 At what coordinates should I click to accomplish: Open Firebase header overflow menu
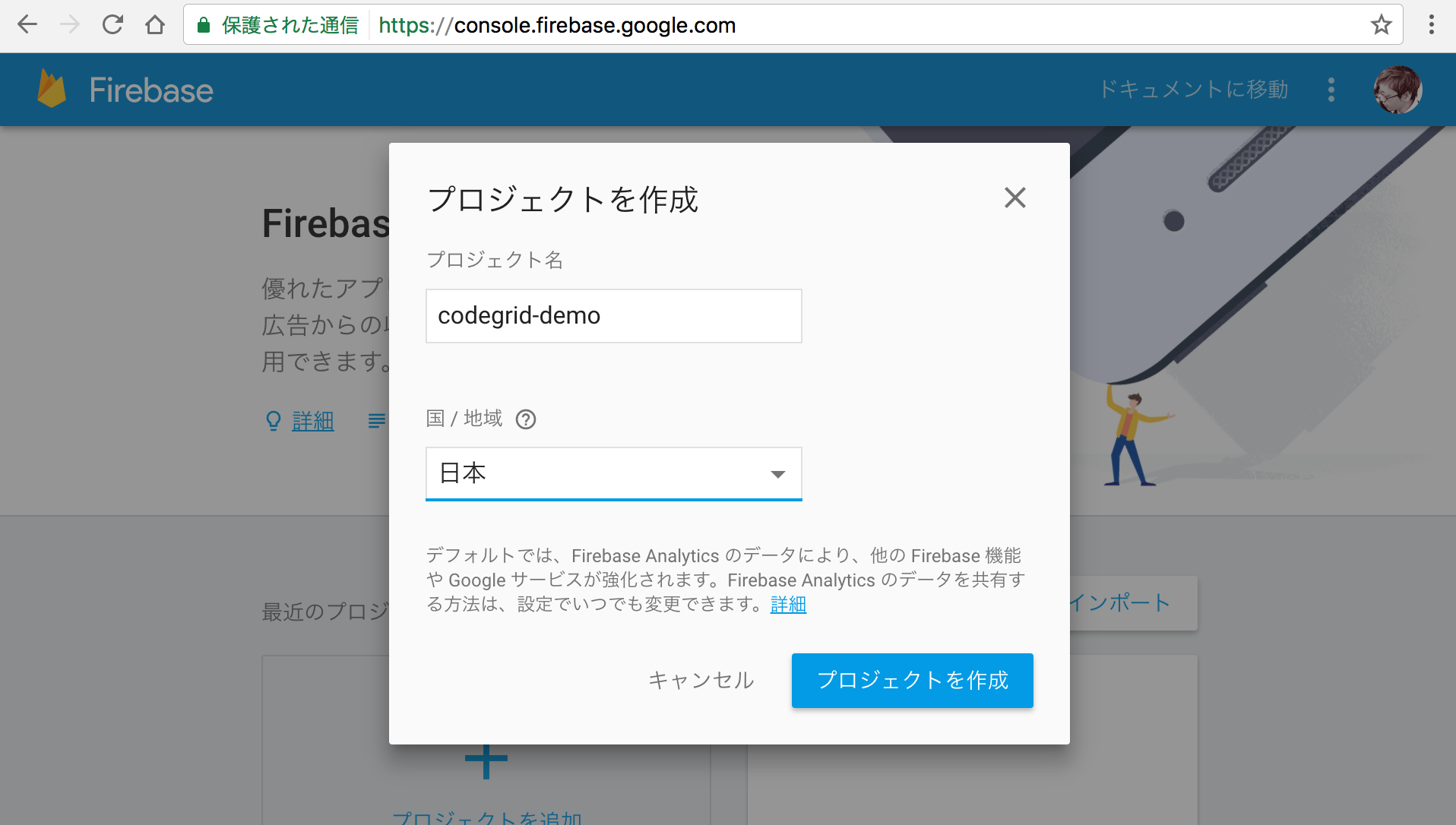click(1331, 90)
